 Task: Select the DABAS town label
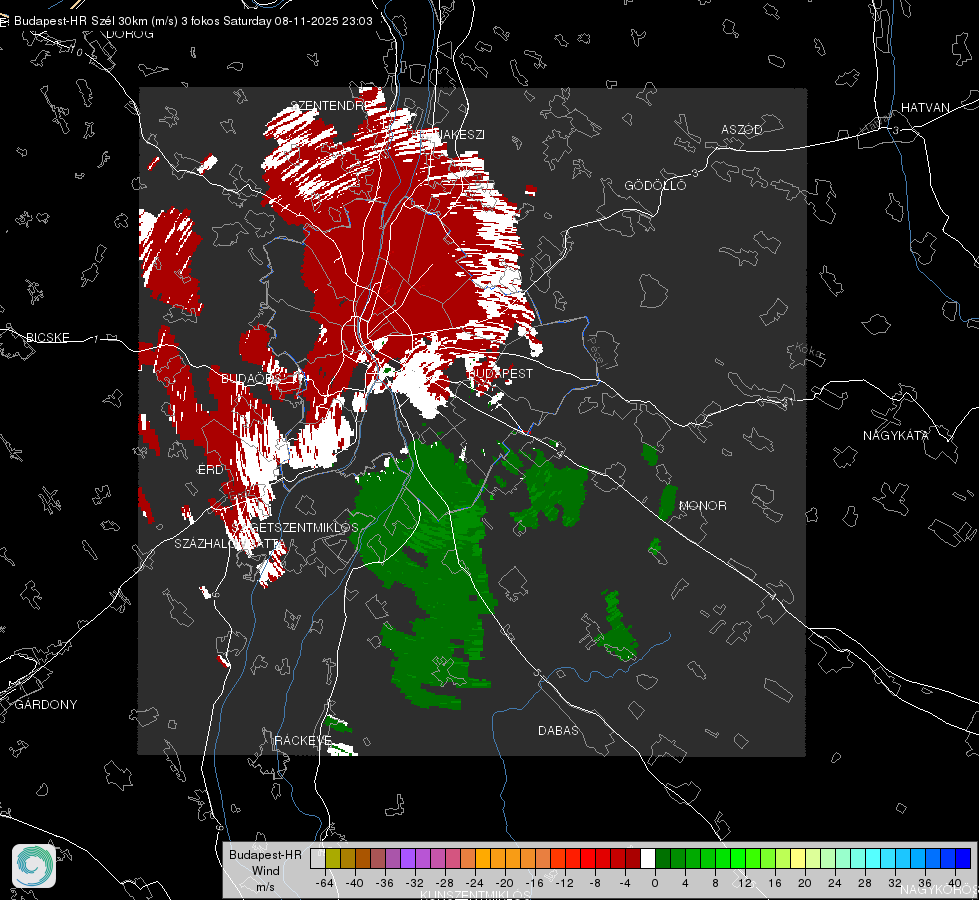pos(558,730)
